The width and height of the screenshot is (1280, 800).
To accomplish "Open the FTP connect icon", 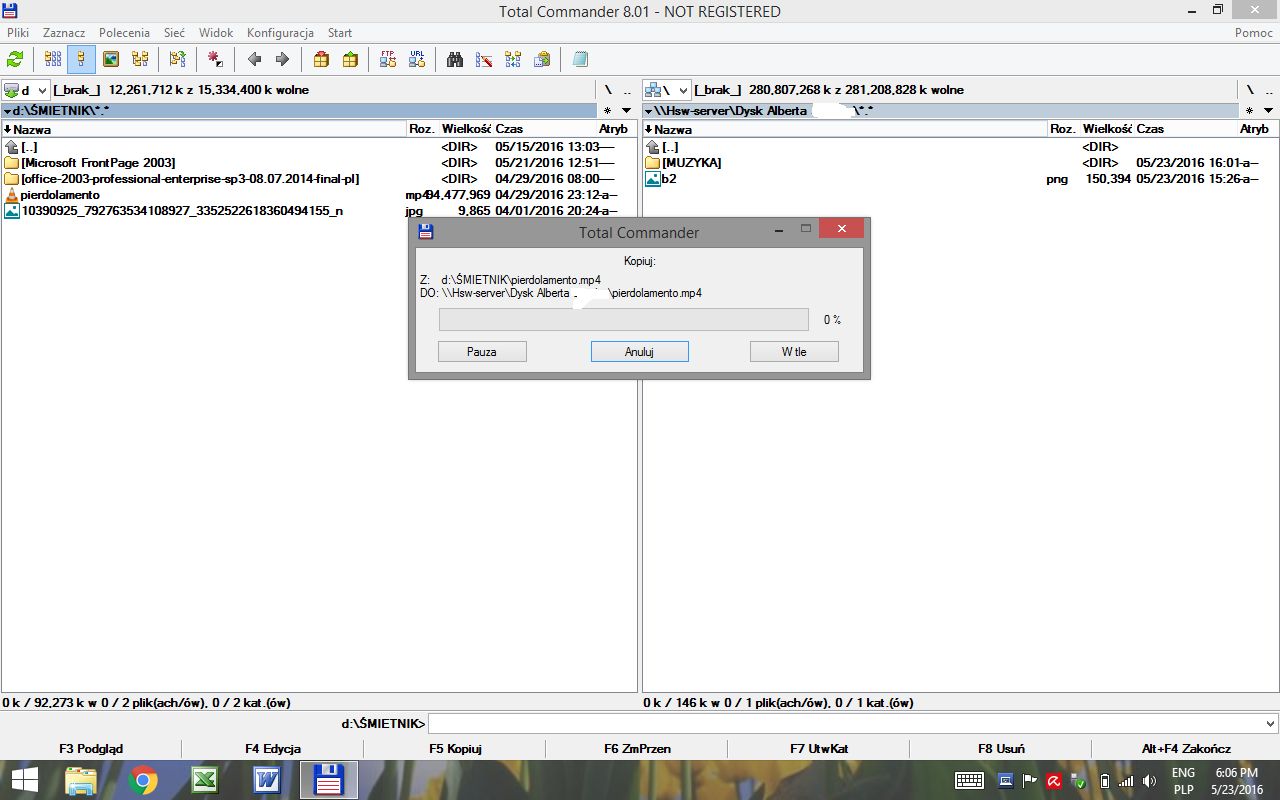I will tap(388, 59).
